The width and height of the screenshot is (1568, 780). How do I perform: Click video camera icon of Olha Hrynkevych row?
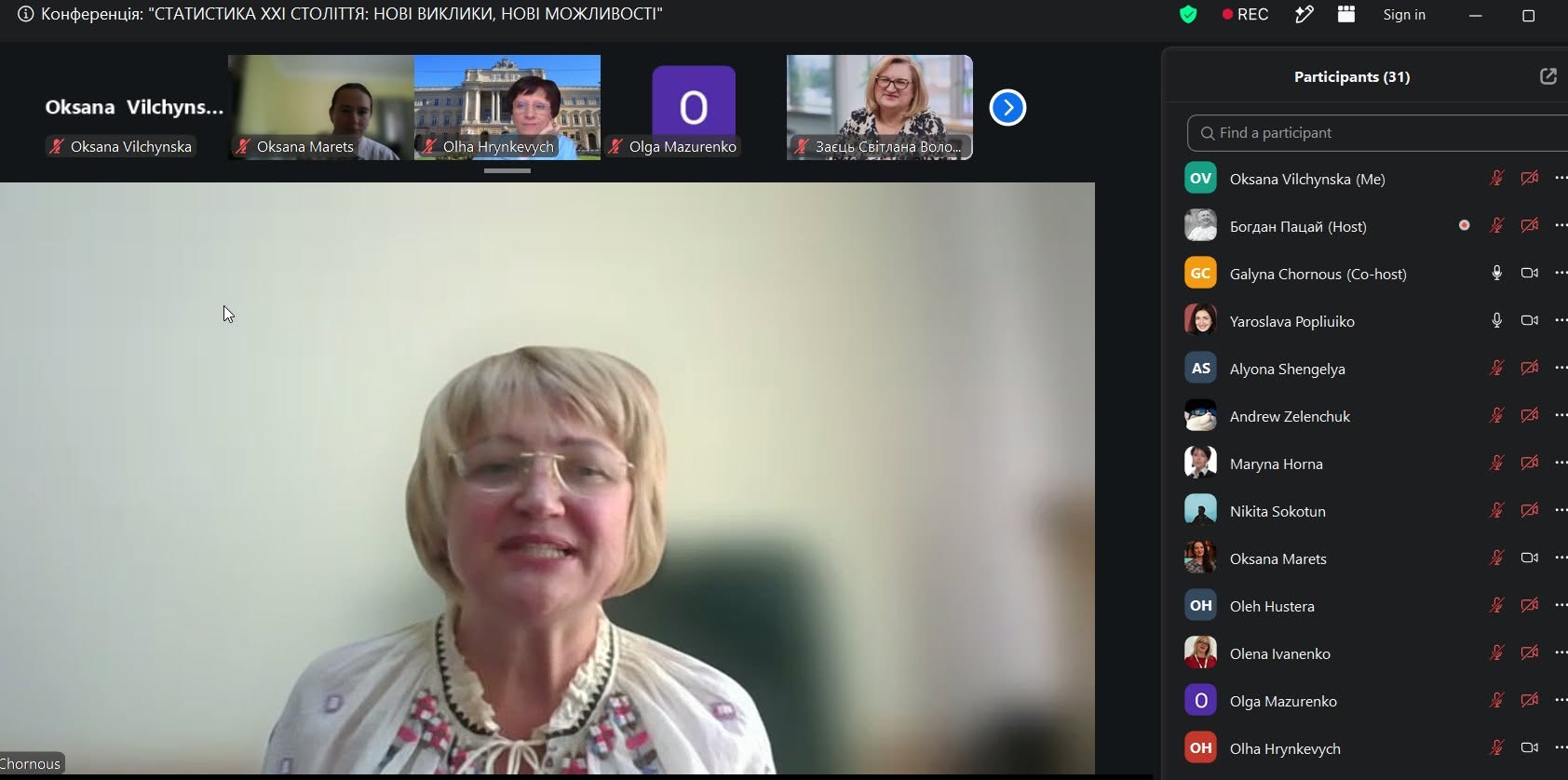click(1530, 747)
